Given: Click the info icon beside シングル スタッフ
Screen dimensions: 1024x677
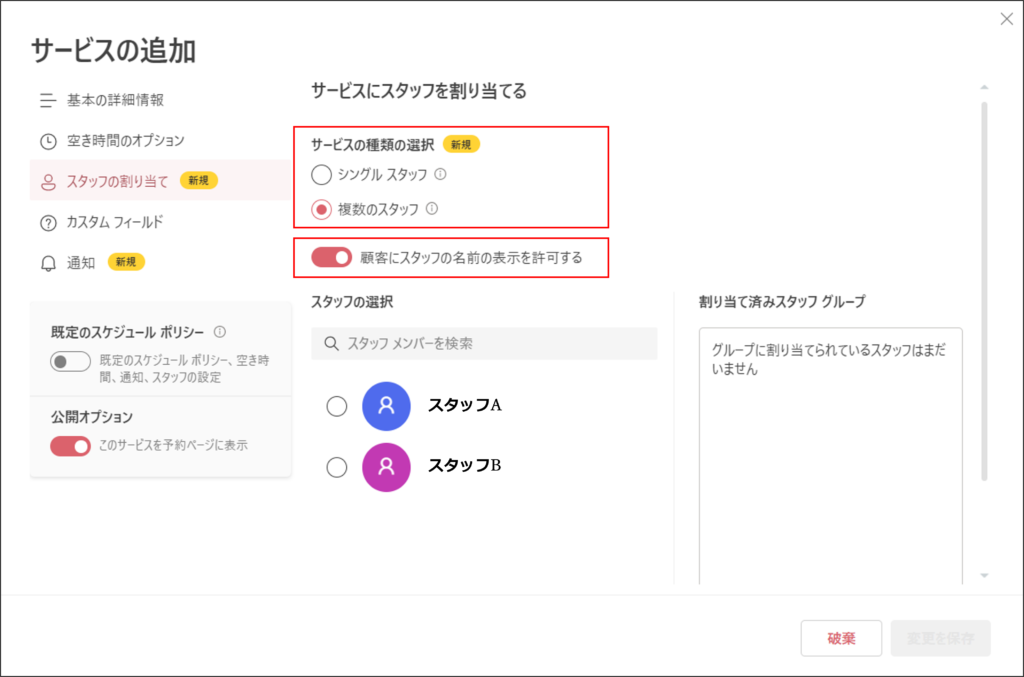Looking at the screenshot, I should point(440,174).
